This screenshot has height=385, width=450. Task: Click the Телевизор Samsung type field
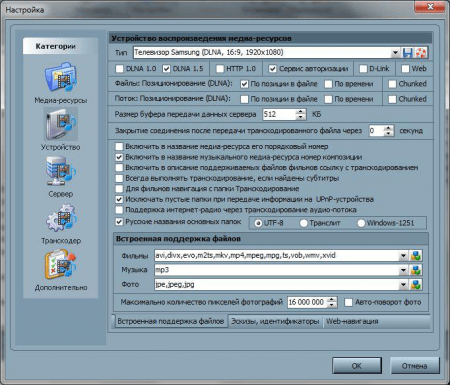(262, 53)
